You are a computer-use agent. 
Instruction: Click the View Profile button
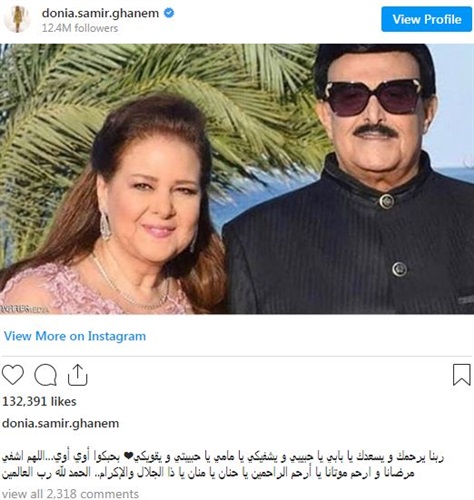(427, 19)
